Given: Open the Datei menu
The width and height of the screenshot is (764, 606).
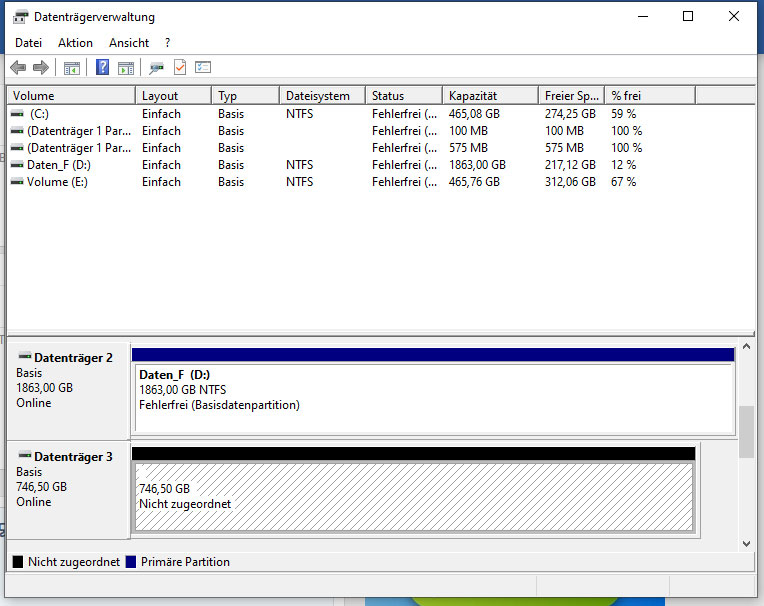Looking at the screenshot, I should [28, 43].
